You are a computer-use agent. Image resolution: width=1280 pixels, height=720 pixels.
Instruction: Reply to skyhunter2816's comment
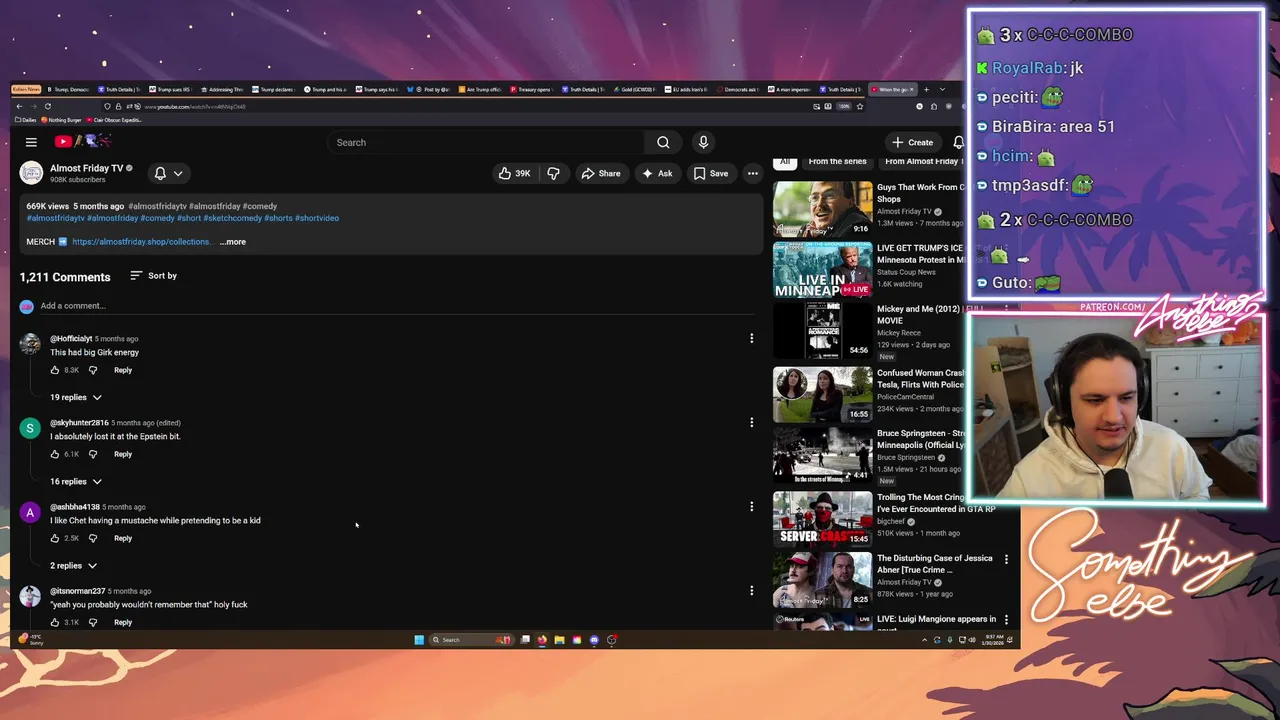[x=123, y=454]
